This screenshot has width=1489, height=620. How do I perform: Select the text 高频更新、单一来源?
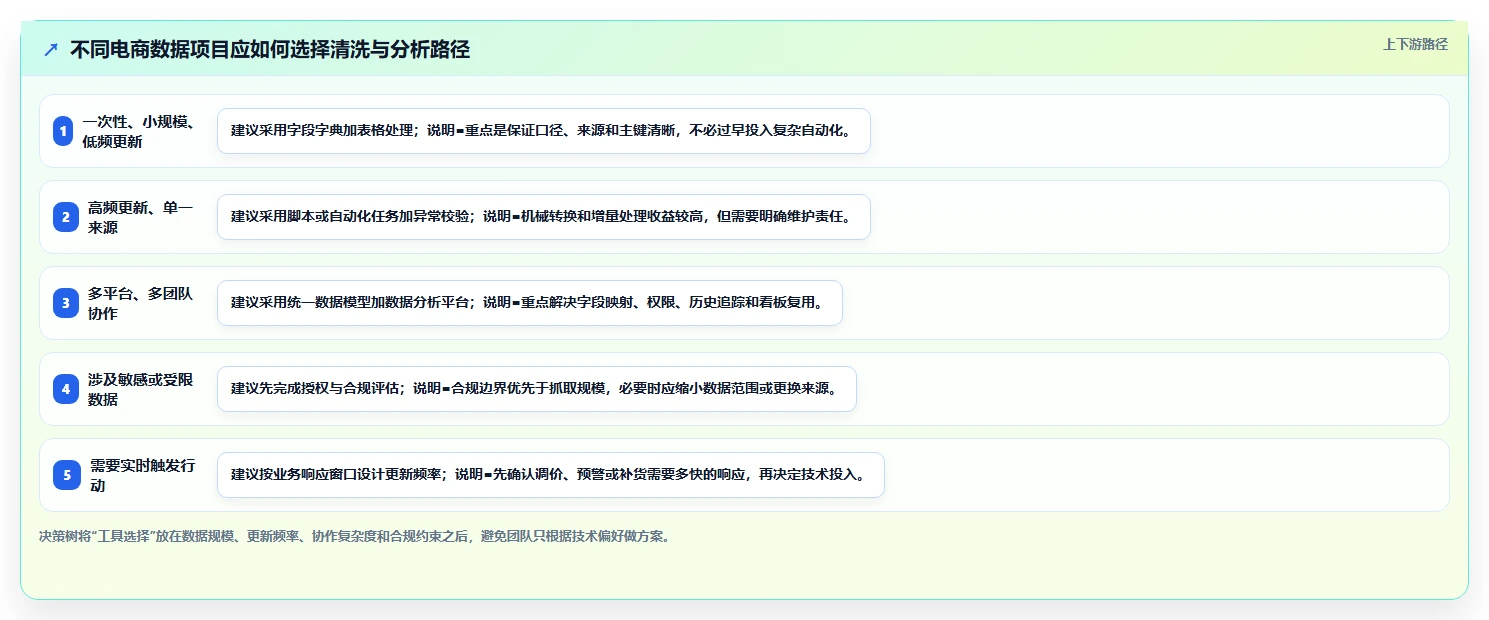pos(141,217)
